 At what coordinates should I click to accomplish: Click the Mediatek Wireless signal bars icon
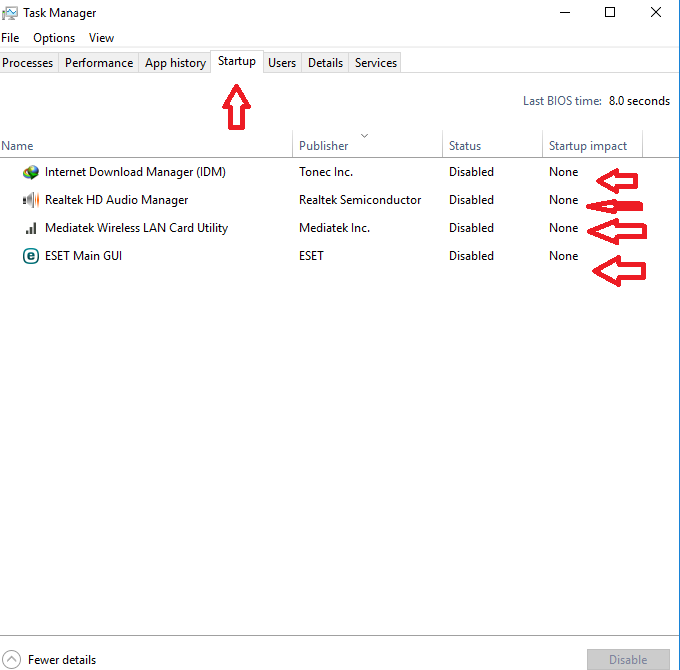tap(31, 228)
